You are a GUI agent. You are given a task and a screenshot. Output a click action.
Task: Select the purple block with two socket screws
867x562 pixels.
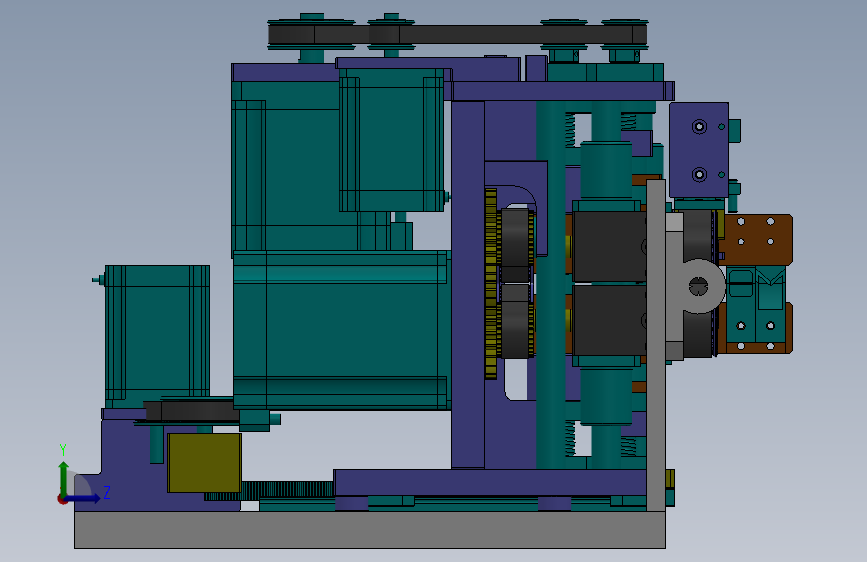click(x=699, y=150)
